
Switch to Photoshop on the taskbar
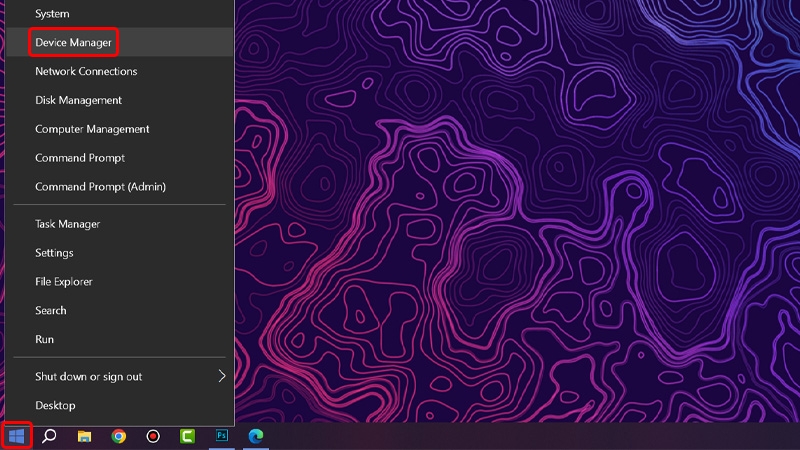[x=221, y=436]
